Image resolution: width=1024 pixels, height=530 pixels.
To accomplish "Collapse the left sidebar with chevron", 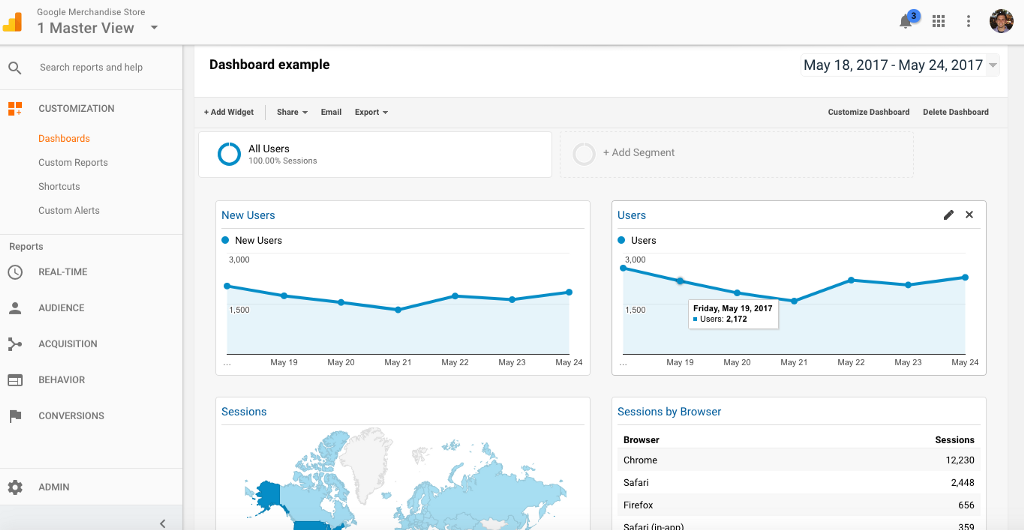I will pos(163,522).
